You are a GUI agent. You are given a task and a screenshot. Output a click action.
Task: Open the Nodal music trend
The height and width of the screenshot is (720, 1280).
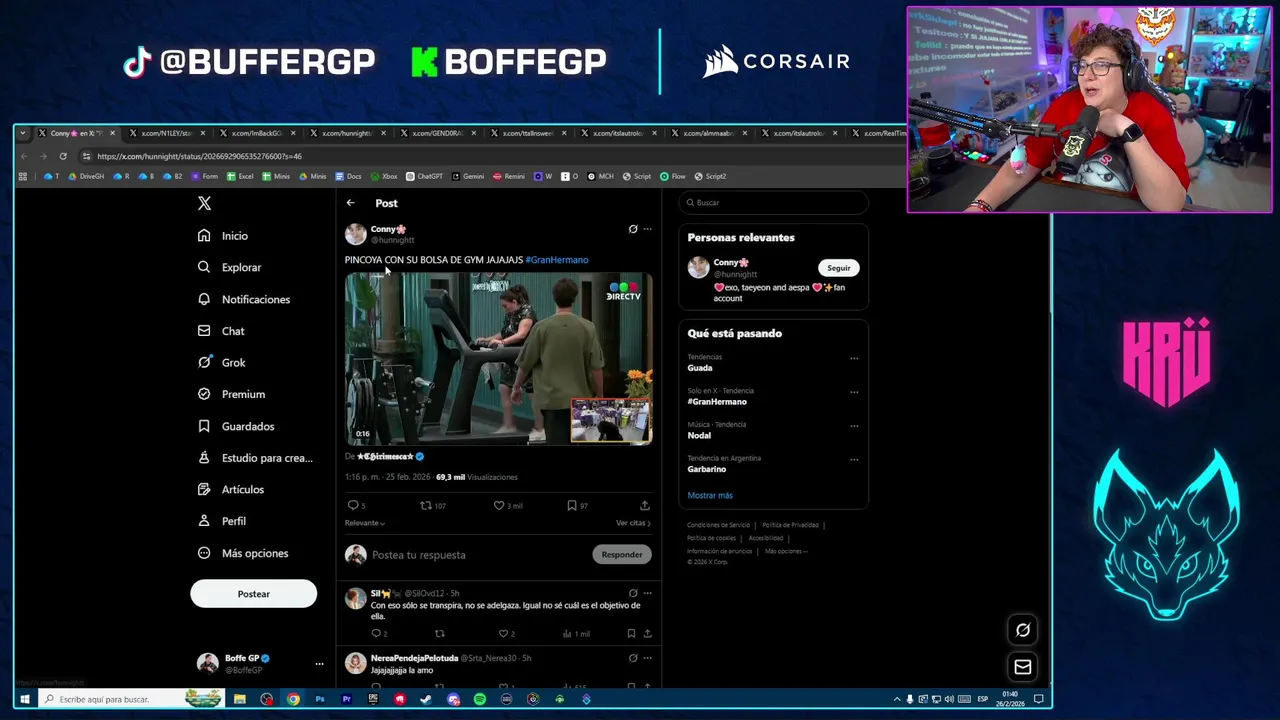(x=699, y=436)
